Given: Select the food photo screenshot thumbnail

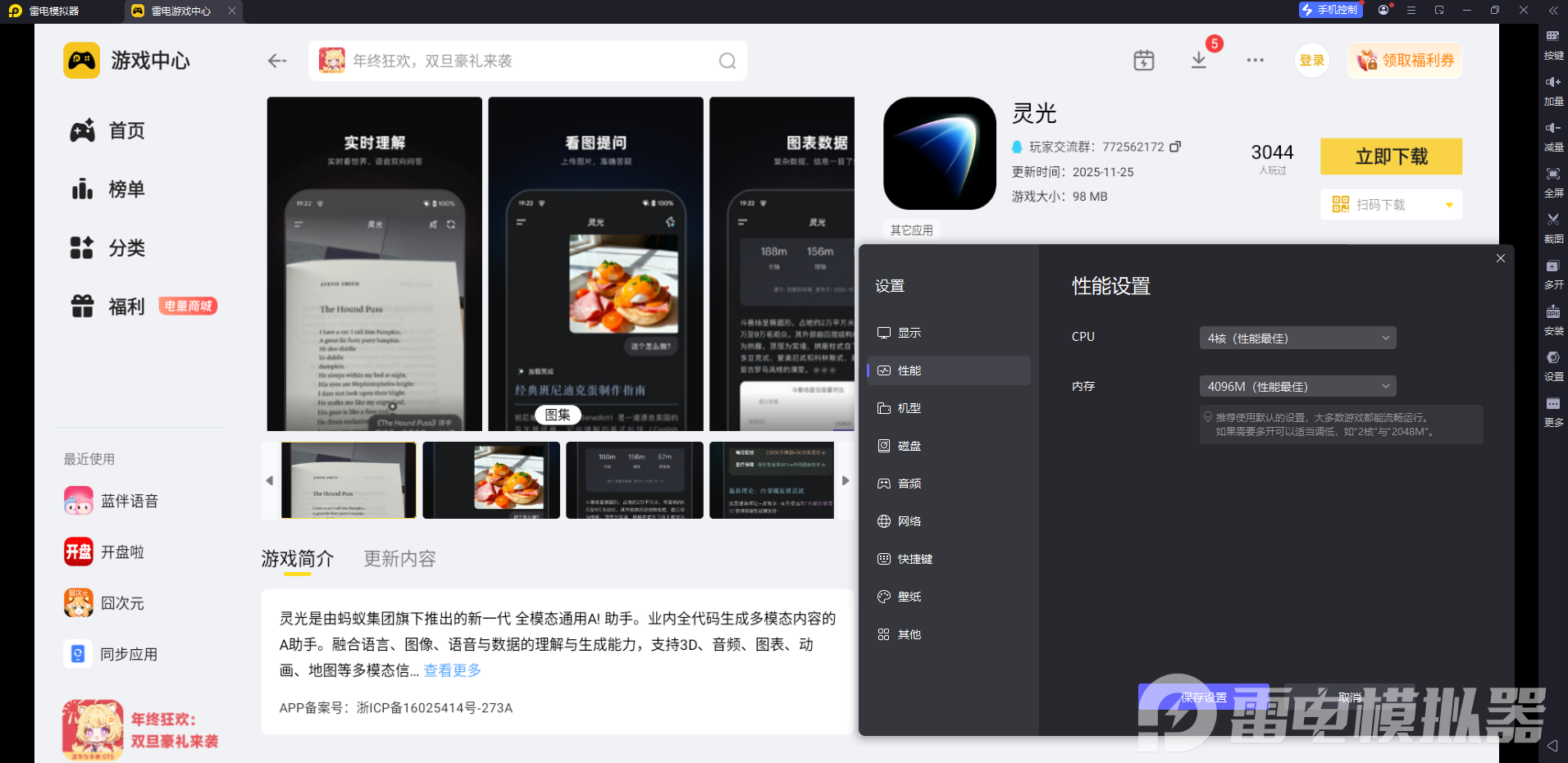Looking at the screenshot, I should [x=491, y=480].
